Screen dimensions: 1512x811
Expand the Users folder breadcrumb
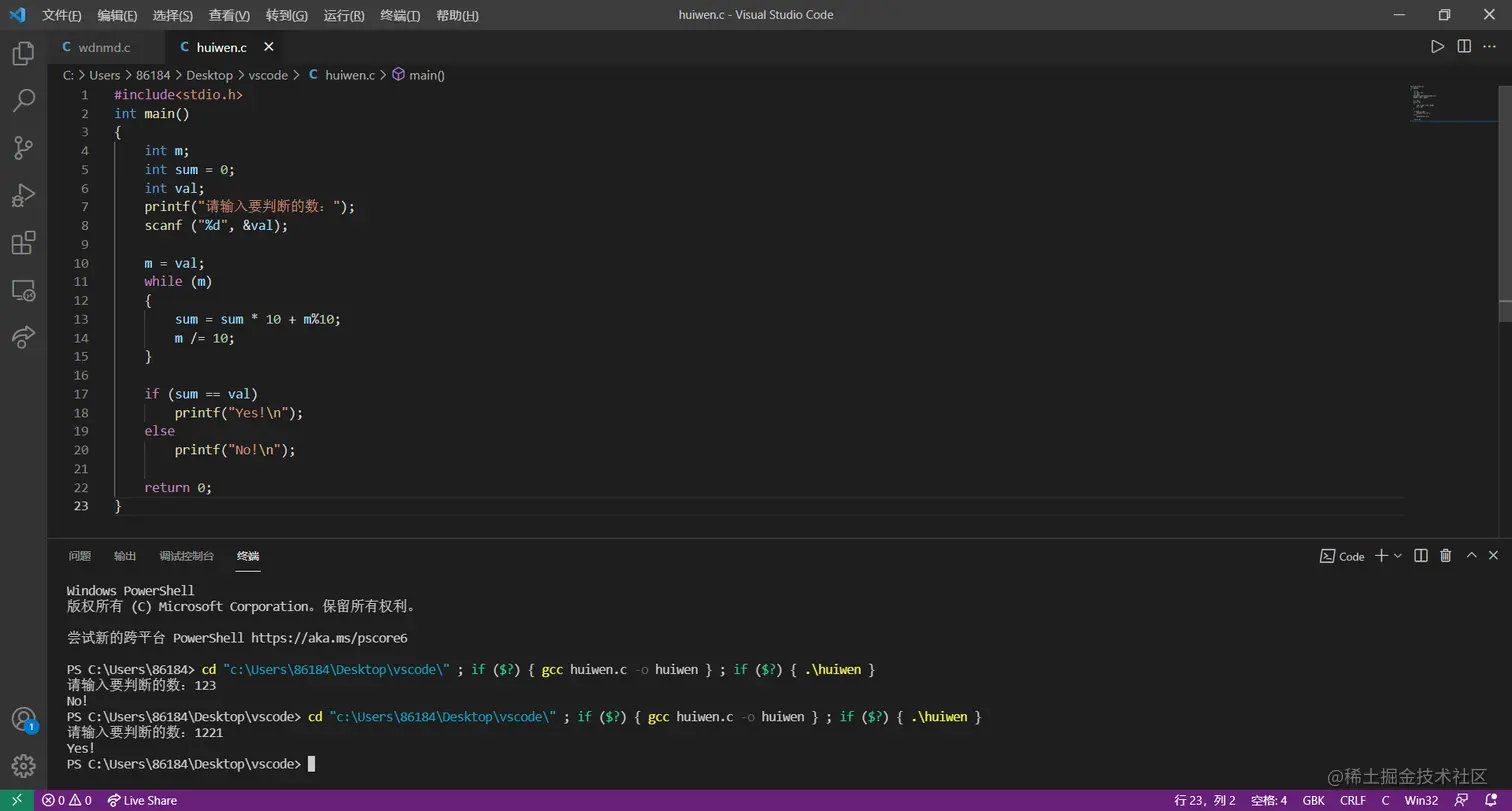pos(105,75)
